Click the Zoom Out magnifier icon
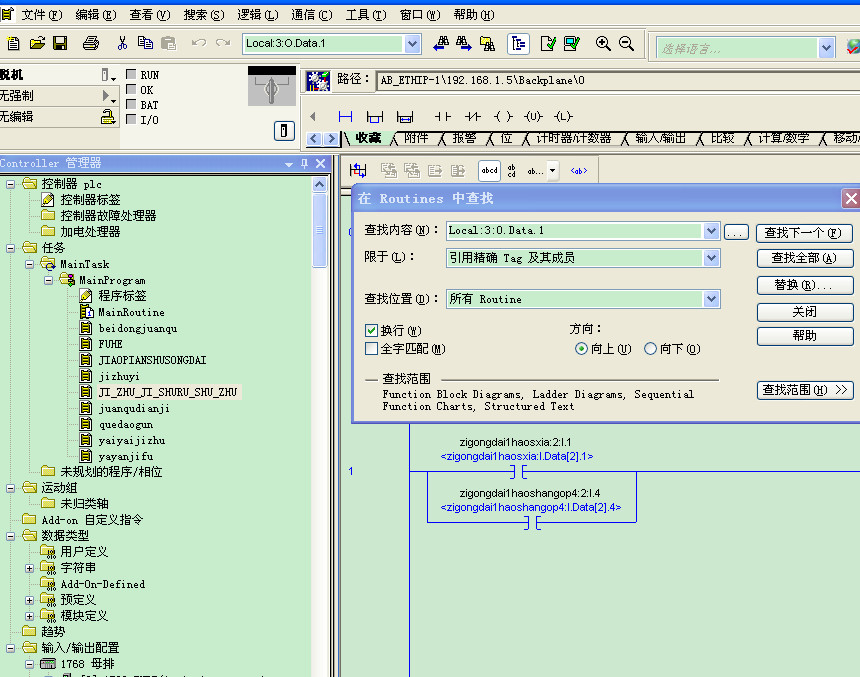The width and height of the screenshot is (860, 677). coord(627,44)
